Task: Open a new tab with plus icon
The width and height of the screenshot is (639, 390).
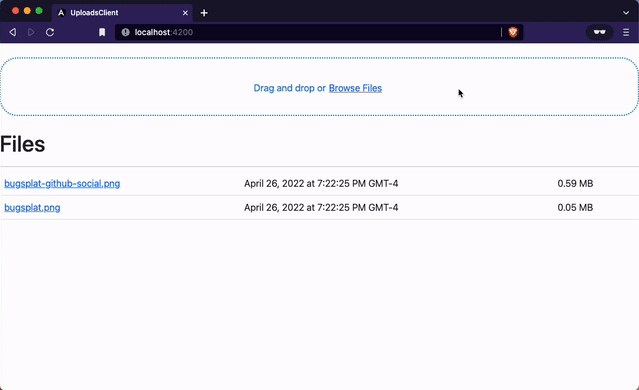Action: [204, 13]
